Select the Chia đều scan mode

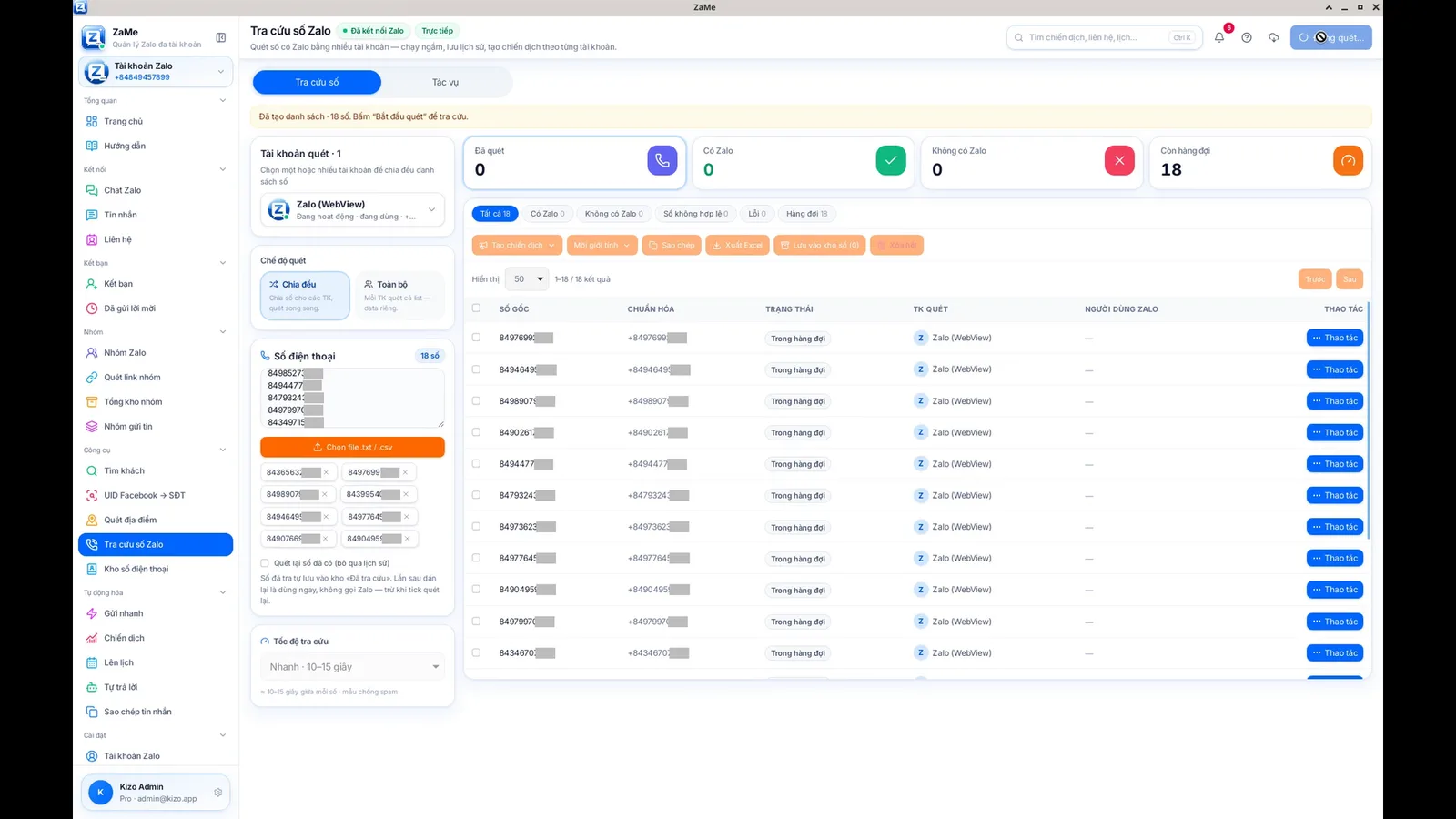pyautogui.click(x=305, y=296)
